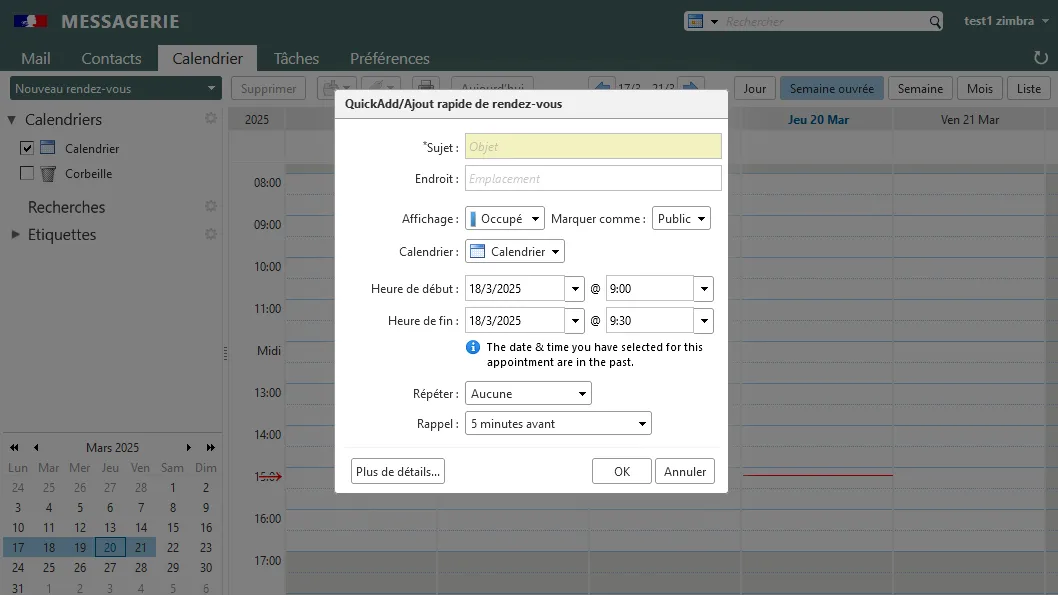Select the Semaine ouvrée view
Viewport: 1058px width, 595px height.
(x=831, y=88)
